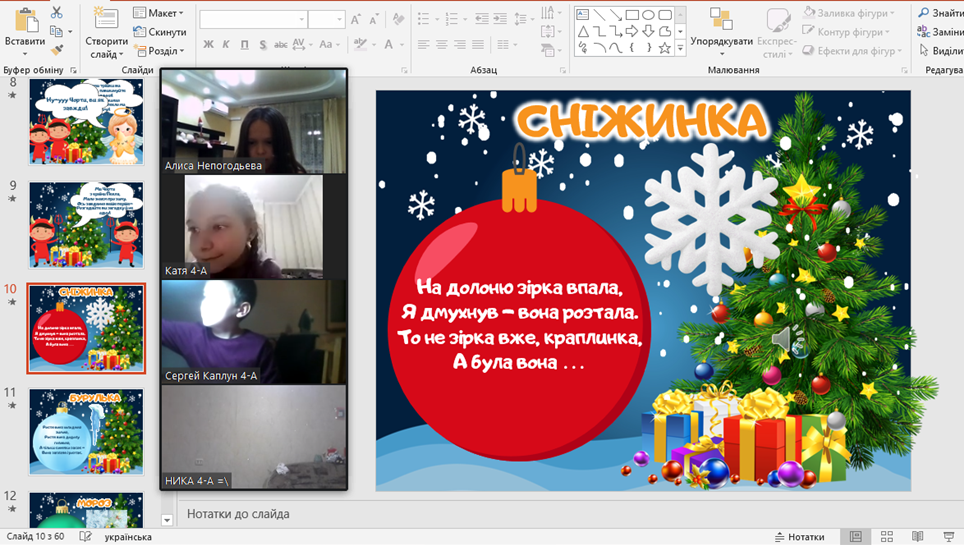Viewport: 964px width, 545px height.
Task: Clear all formatting with eraser-A icon
Action: 398,20
